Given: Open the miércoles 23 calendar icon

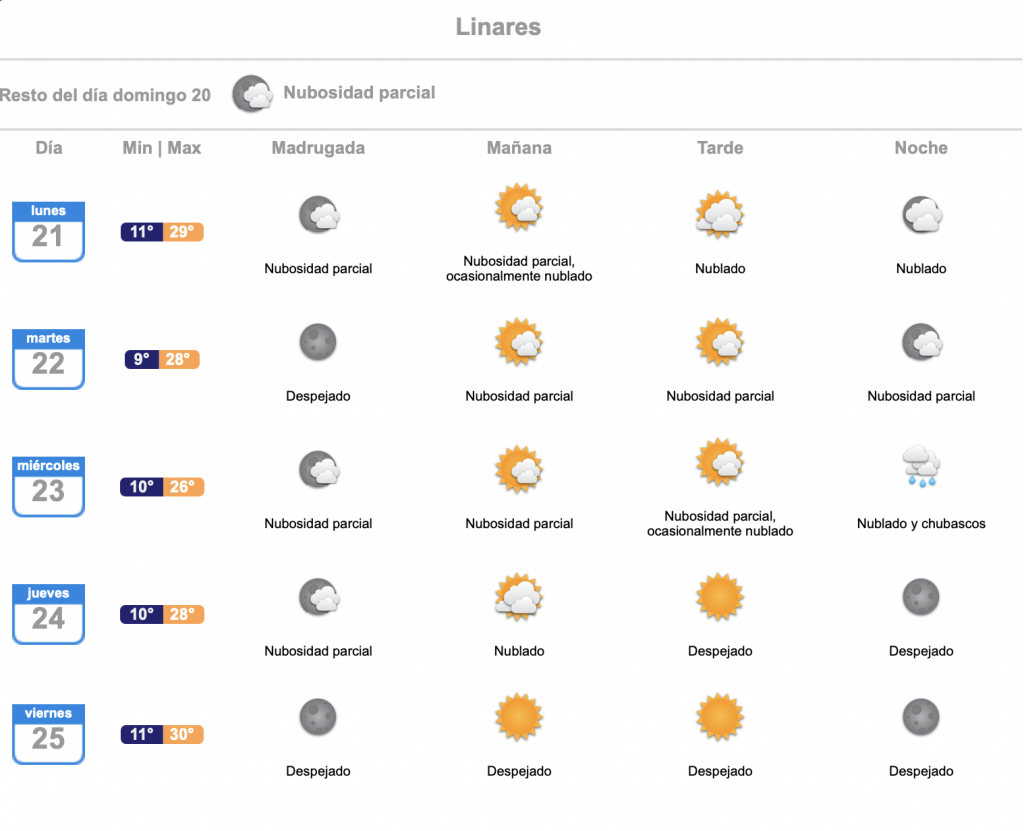Looking at the screenshot, I should coord(48,487).
